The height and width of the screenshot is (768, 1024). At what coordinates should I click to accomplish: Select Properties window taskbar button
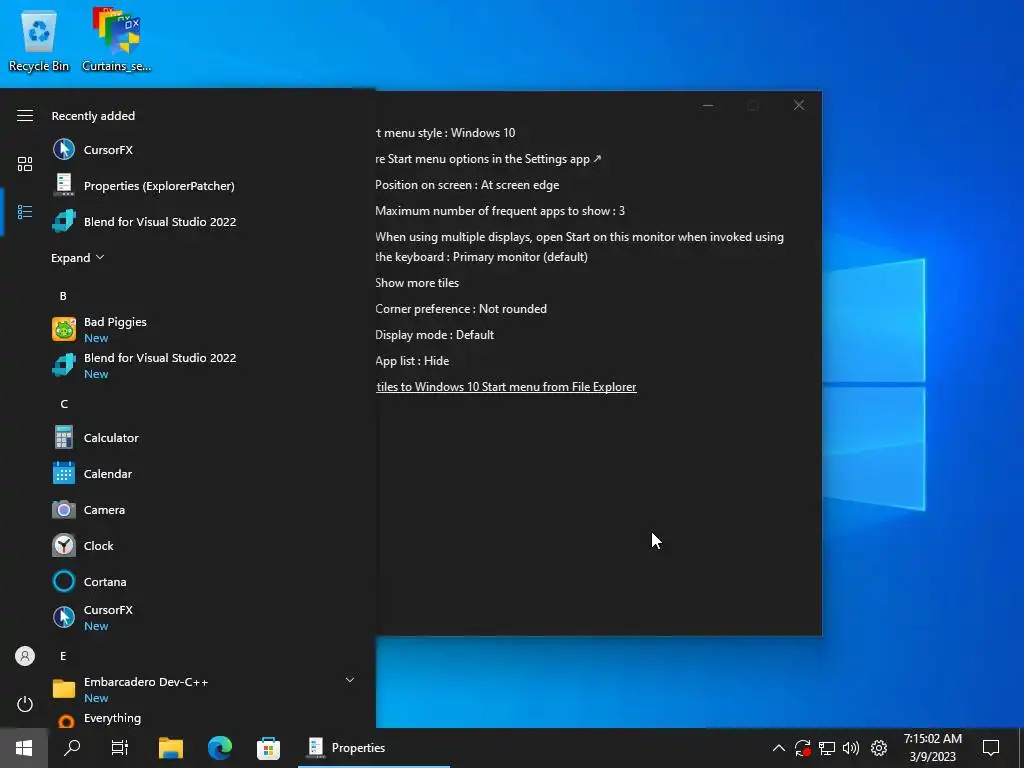(x=374, y=748)
